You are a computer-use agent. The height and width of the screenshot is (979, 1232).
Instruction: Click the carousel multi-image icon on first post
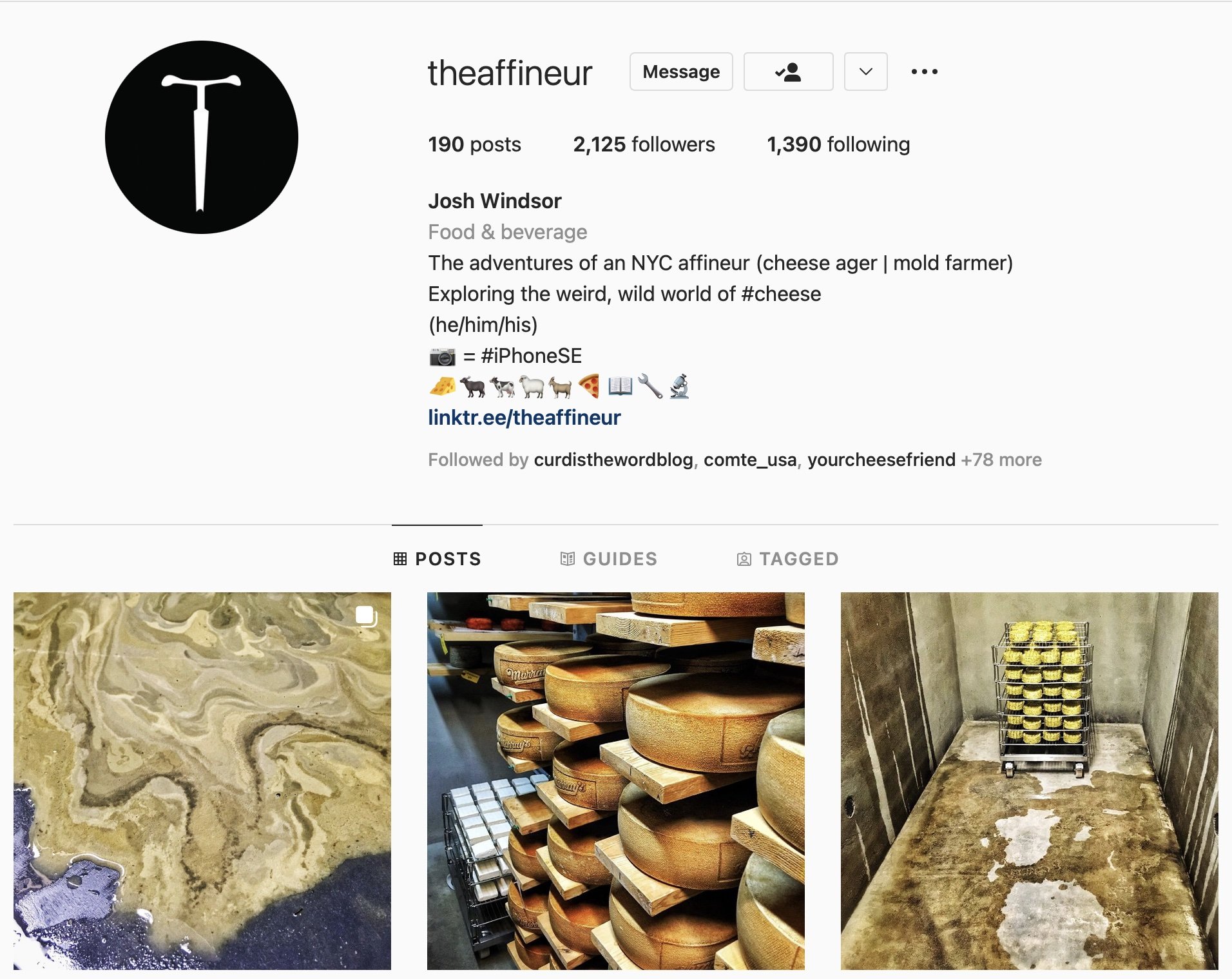point(366,616)
